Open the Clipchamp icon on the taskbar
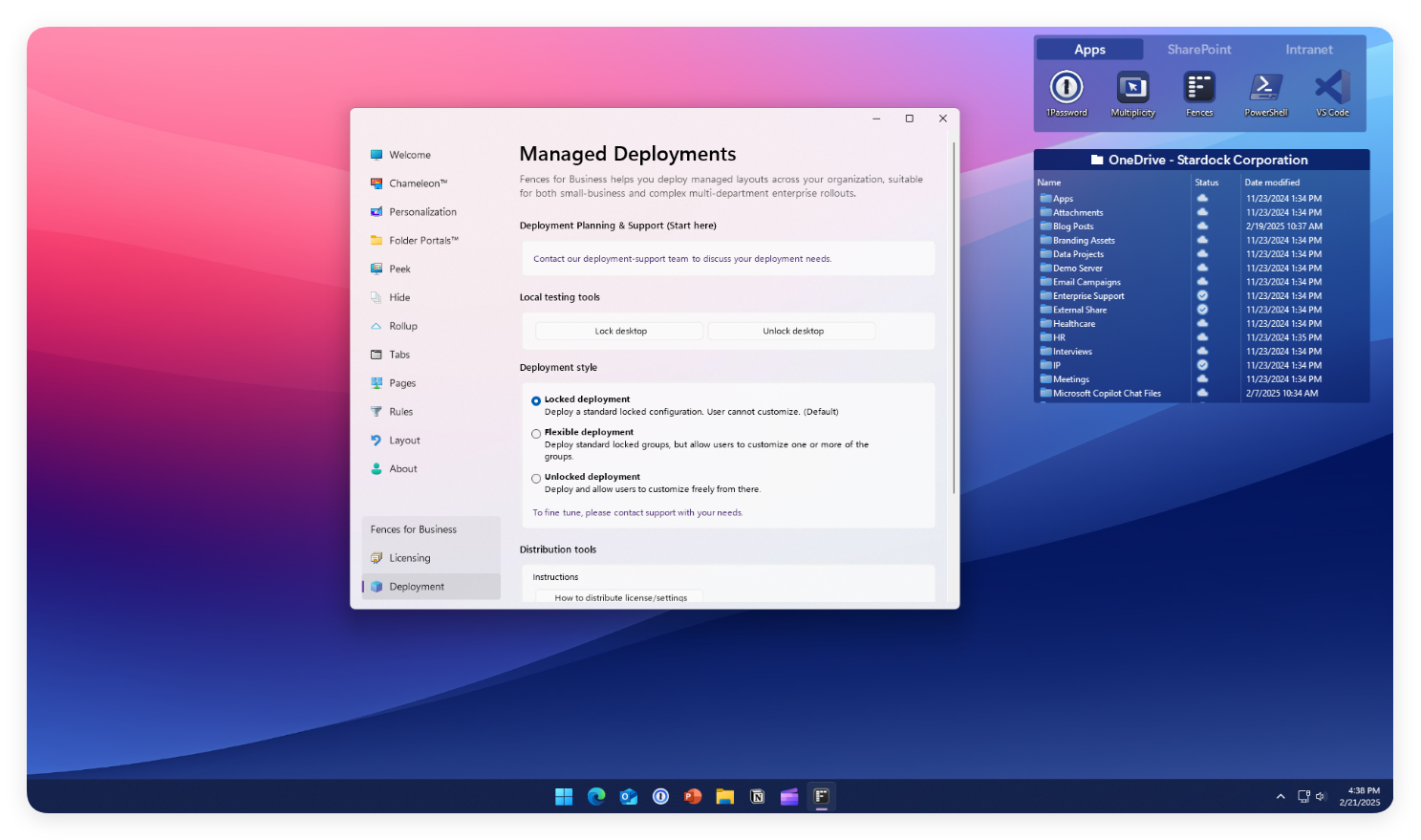The height and width of the screenshot is (840, 1421). [789, 796]
